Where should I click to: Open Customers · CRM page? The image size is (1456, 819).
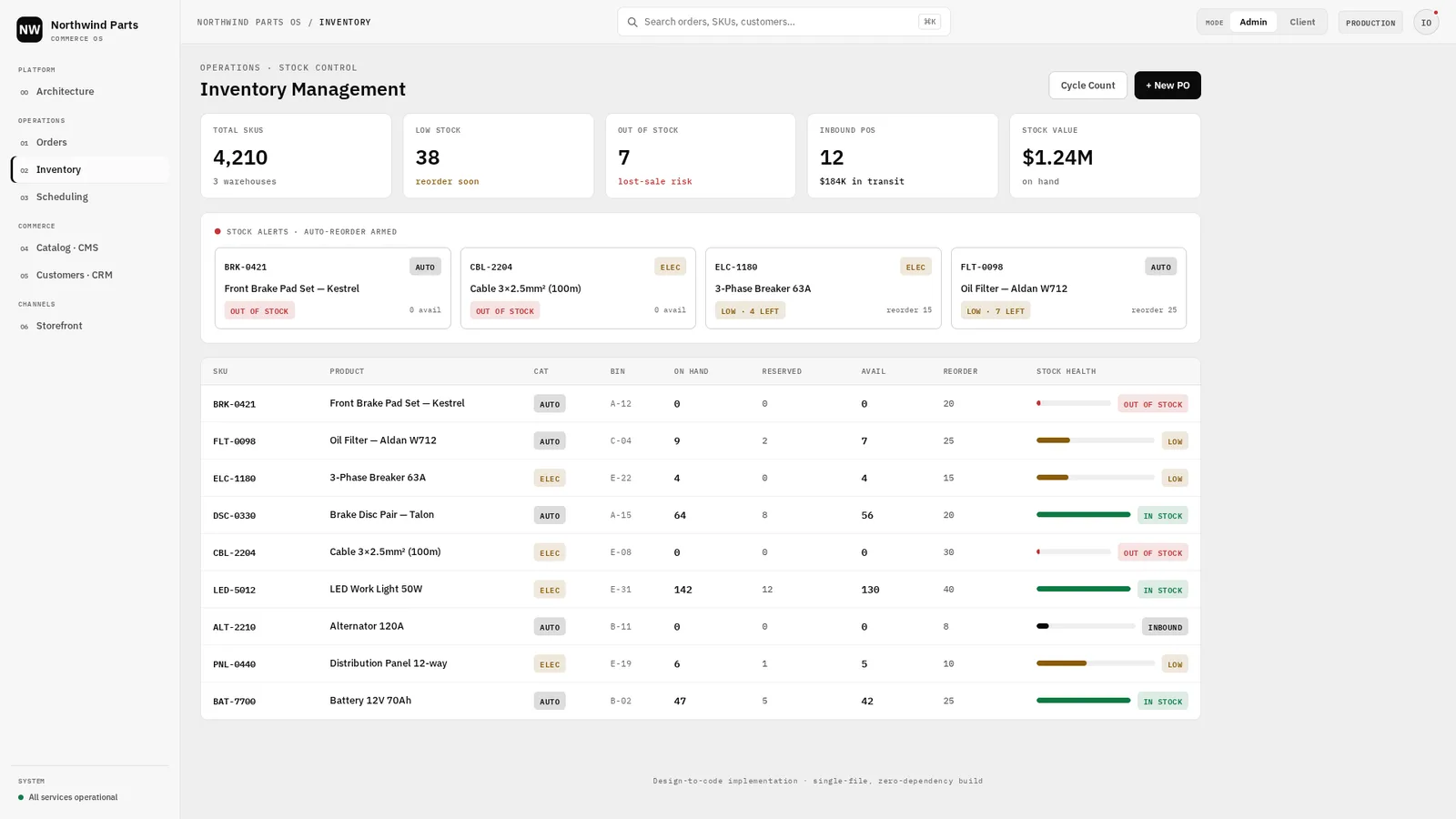89,275
